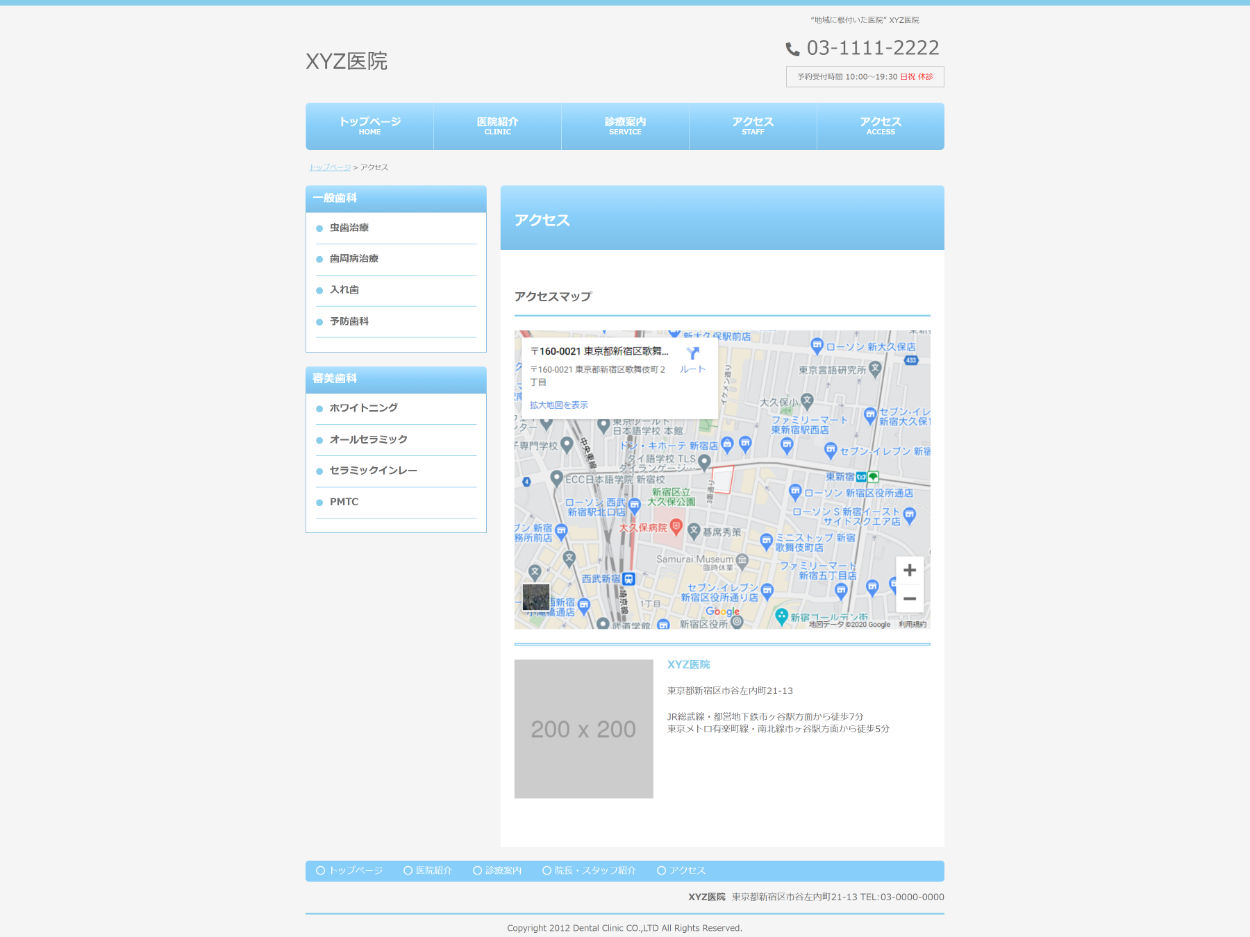1250x937 pixels.
Task: Click the トップページ breadcrumb link
Action: pos(329,167)
